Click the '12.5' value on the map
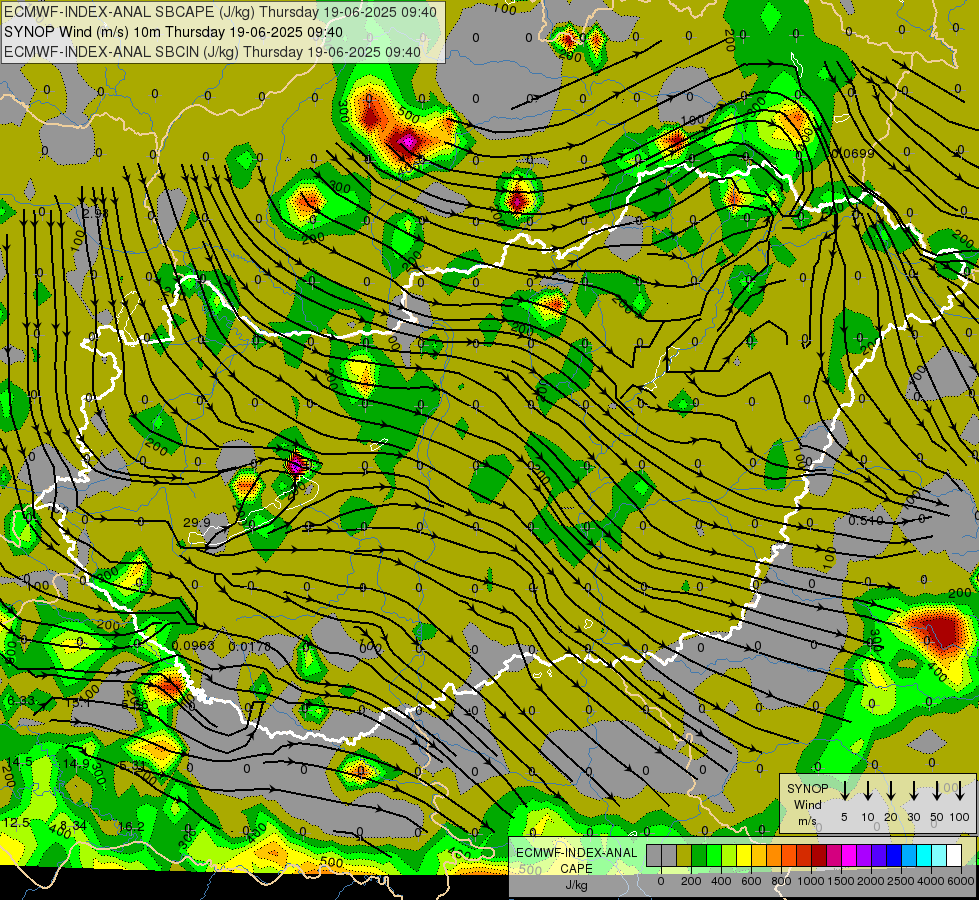 pyautogui.click(x=16, y=823)
